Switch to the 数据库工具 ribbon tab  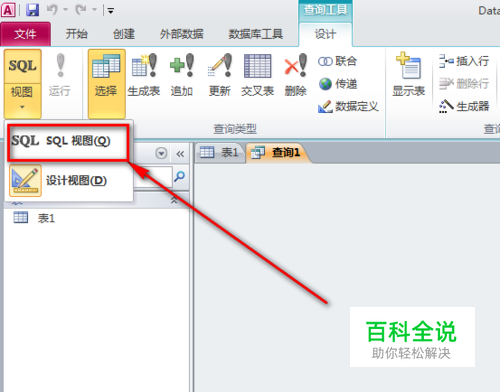pos(256,34)
